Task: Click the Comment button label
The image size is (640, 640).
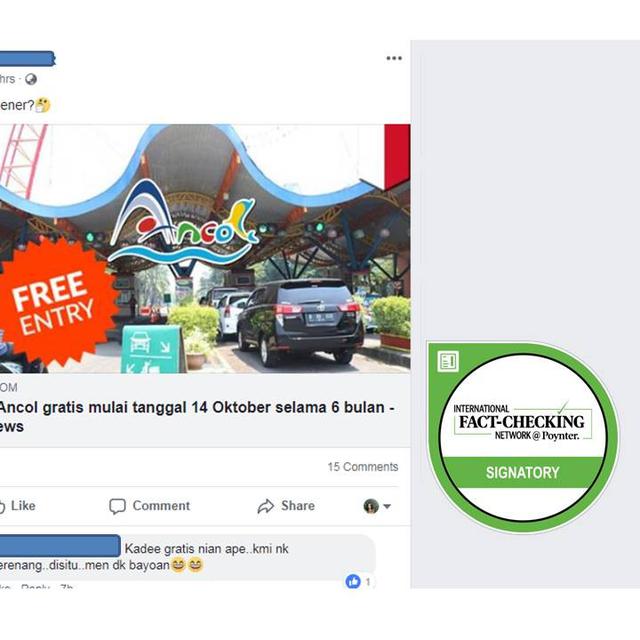Action: click(x=161, y=506)
